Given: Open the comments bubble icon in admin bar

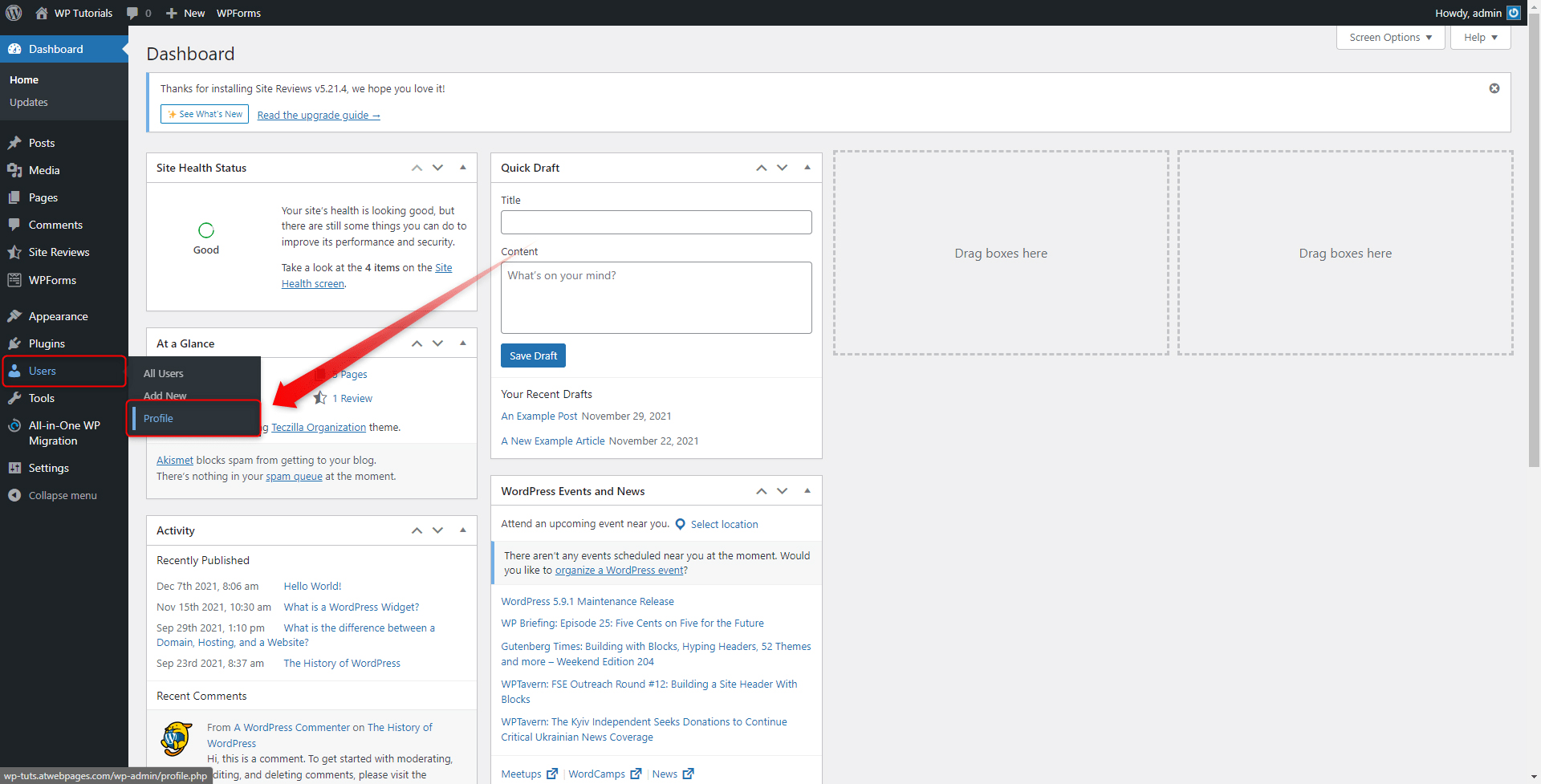Looking at the screenshot, I should tap(132, 13).
